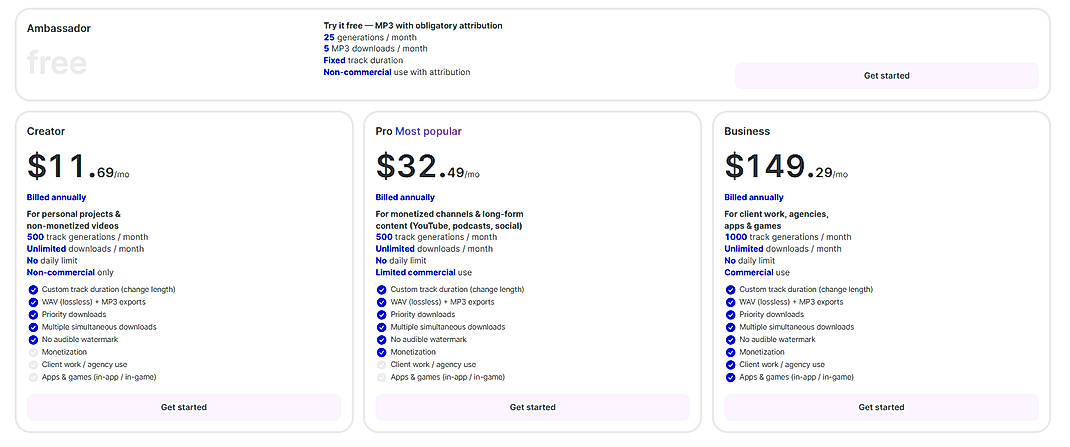Click the Pro check icon for Monetization
Viewport: 1070px width, 447px height.
click(x=381, y=352)
